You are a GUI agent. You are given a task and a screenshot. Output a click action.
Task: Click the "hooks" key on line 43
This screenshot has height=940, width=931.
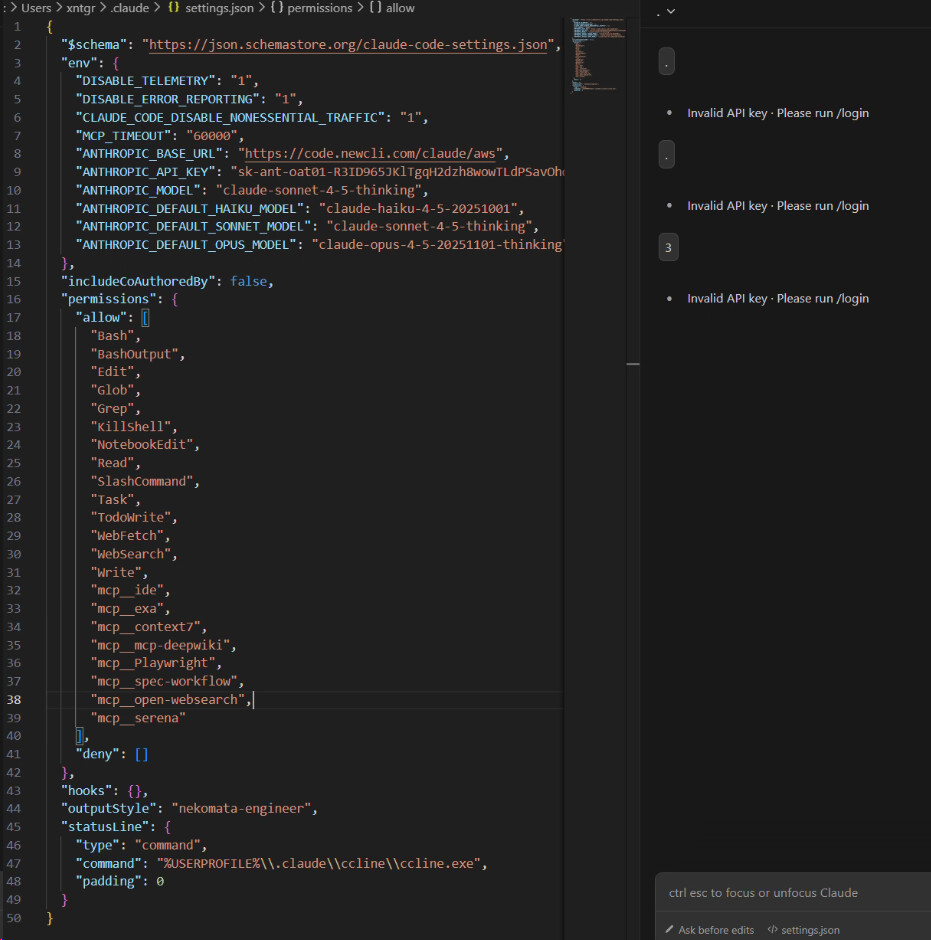[x=86, y=791]
